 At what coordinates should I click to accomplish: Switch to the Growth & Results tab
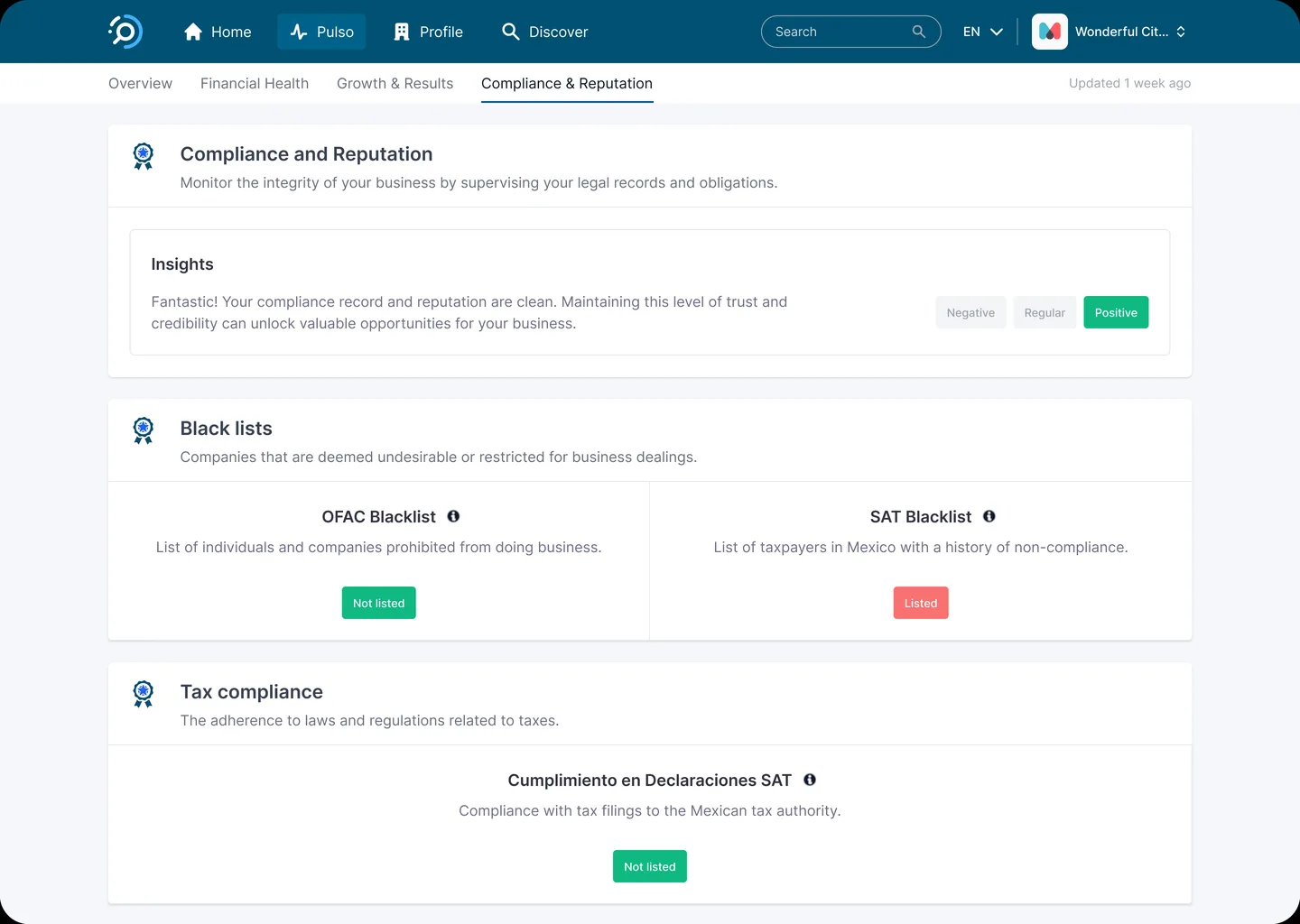coord(395,83)
